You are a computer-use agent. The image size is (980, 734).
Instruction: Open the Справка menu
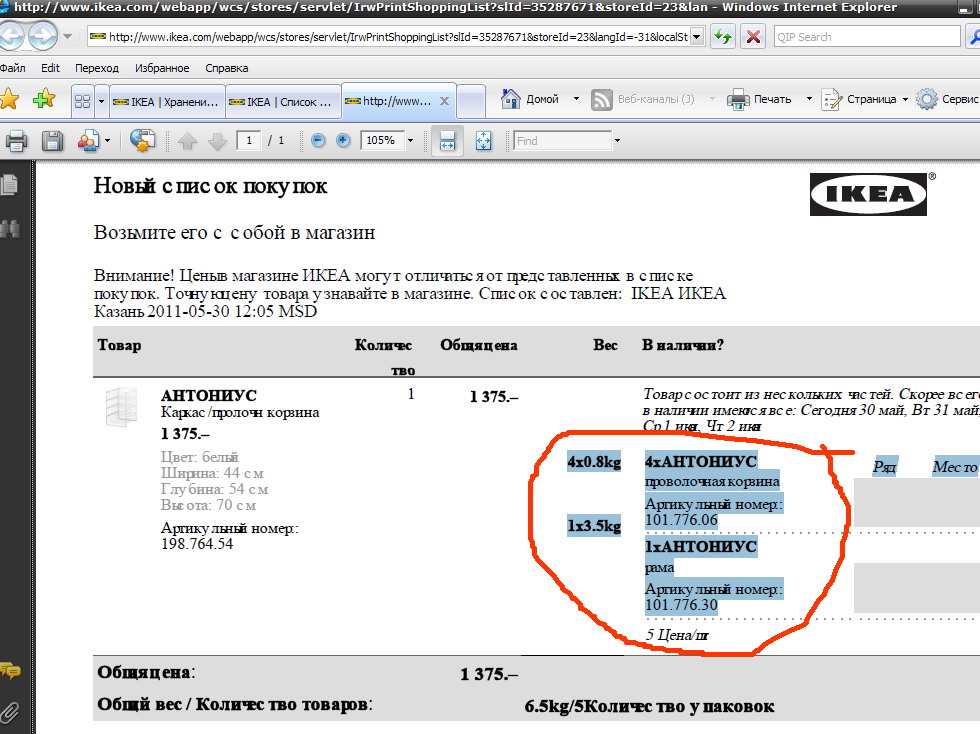click(x=227, y=68)
